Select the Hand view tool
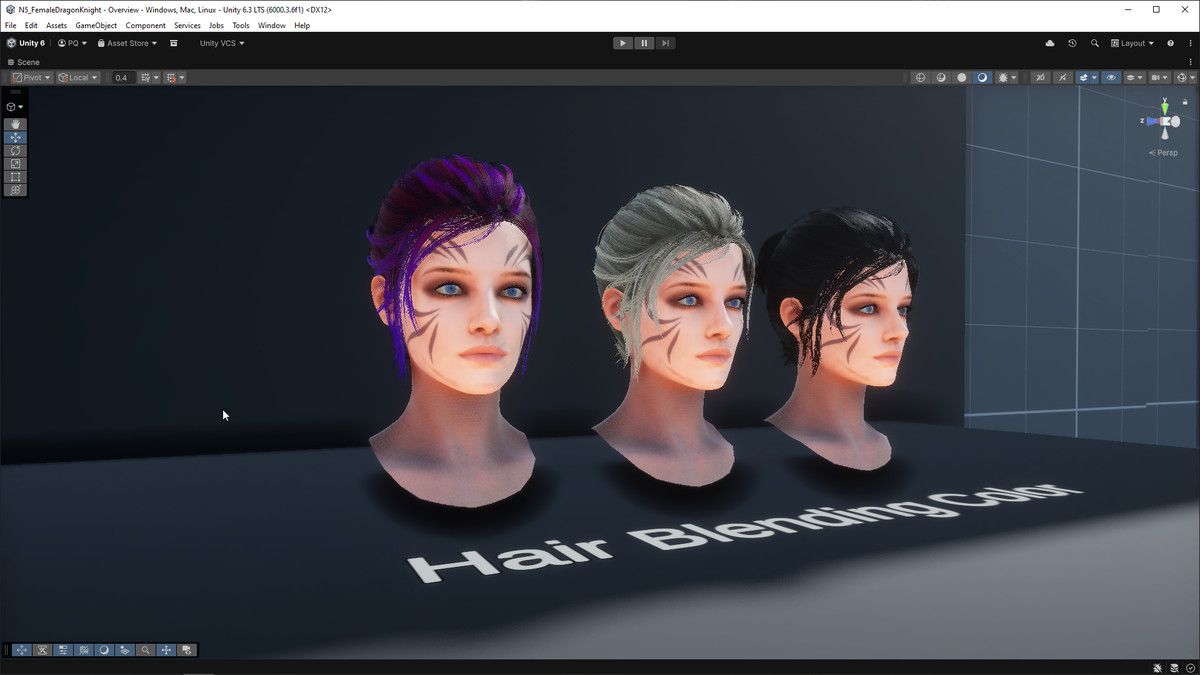Viewport: 1200px width, 675px height. (16, 124)
